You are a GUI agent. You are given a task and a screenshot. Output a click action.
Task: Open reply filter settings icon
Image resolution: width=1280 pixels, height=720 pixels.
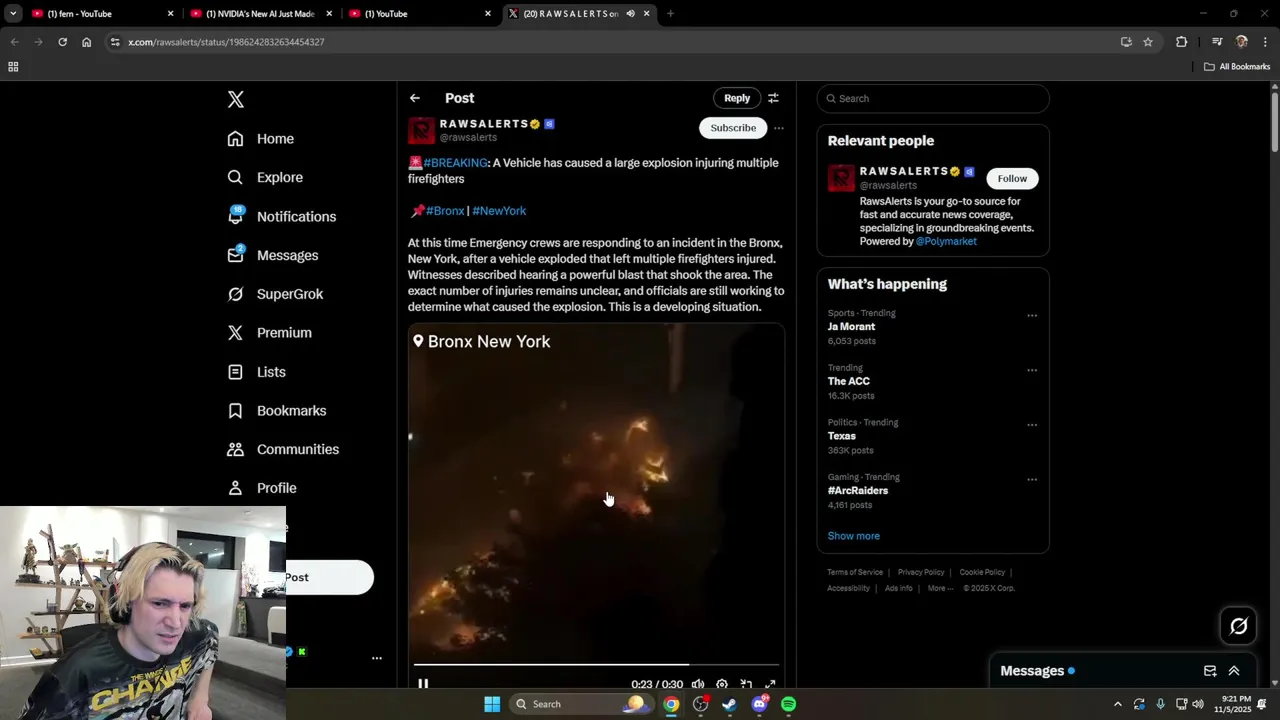[773, 98]
